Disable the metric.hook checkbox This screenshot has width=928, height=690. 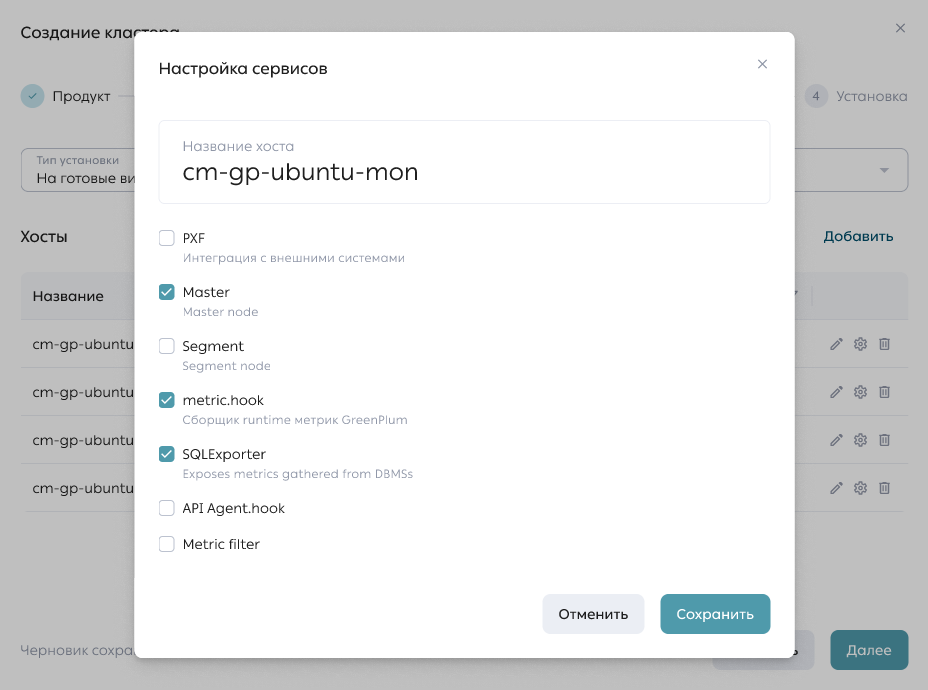[167, 400]
